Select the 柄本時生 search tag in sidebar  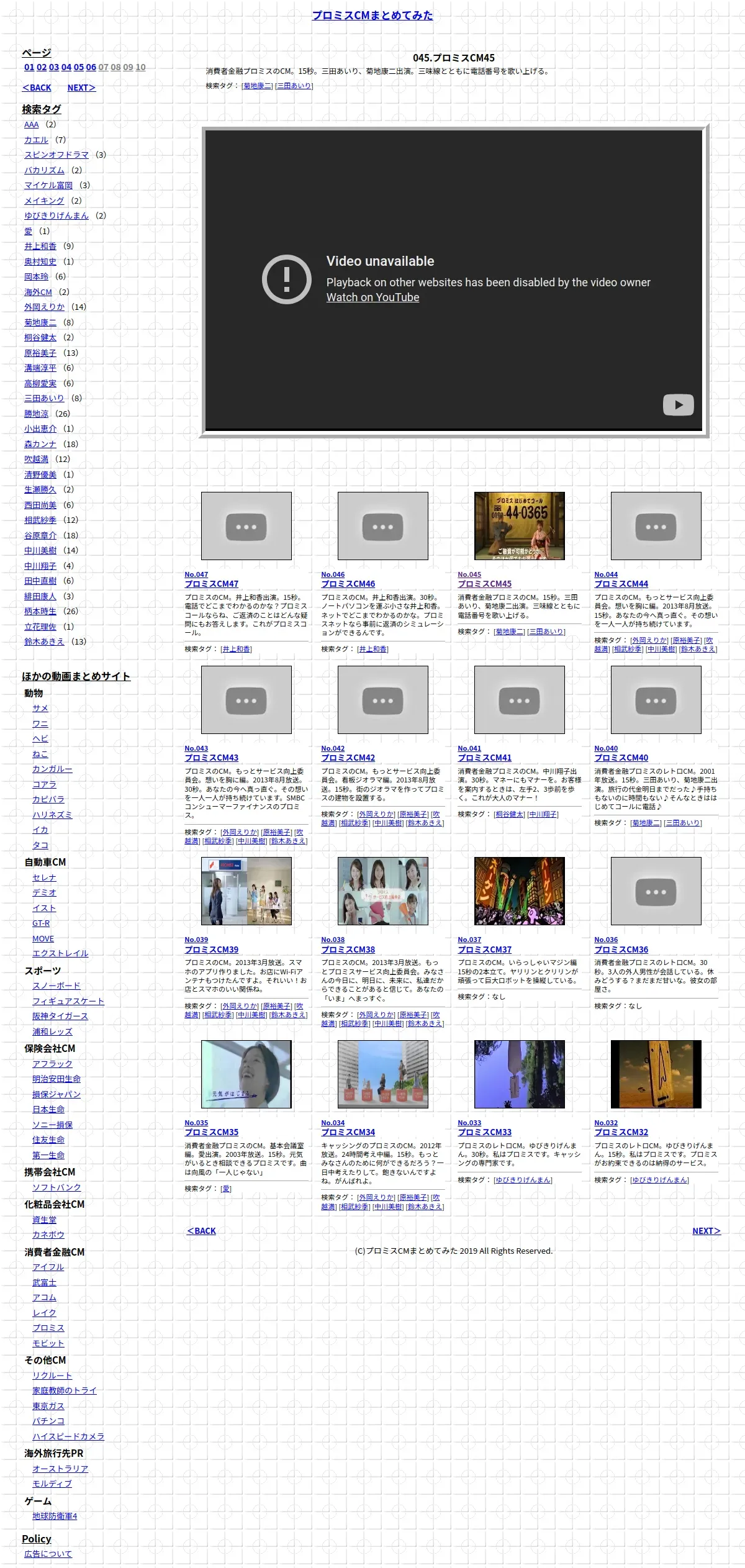(40, 611)
